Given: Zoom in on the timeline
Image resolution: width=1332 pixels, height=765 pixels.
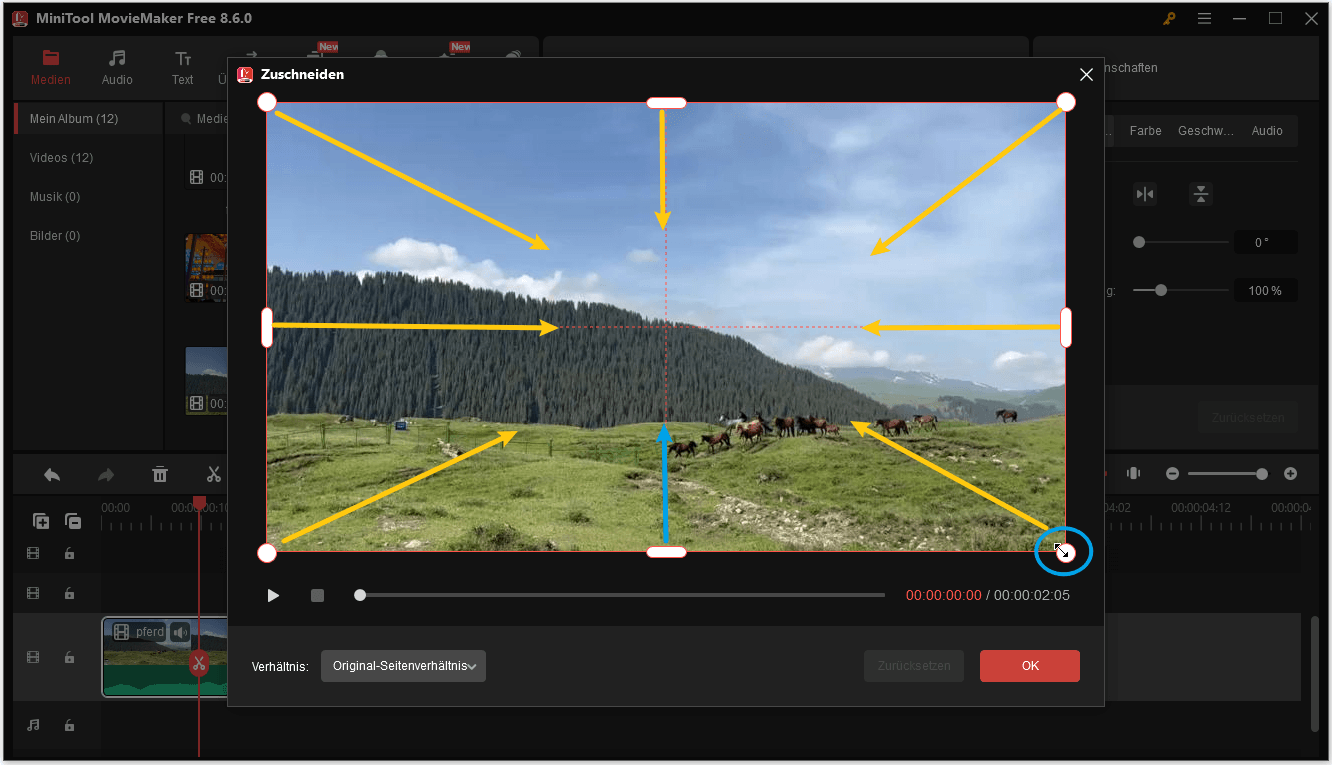Looking at the screenshot, I should coord(1290,474).
